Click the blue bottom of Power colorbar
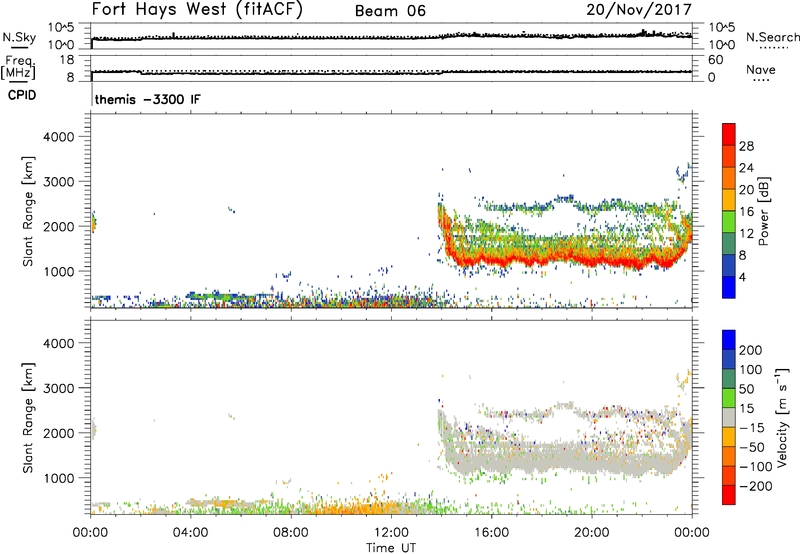The image size is (800, 554). pos(729,287)
